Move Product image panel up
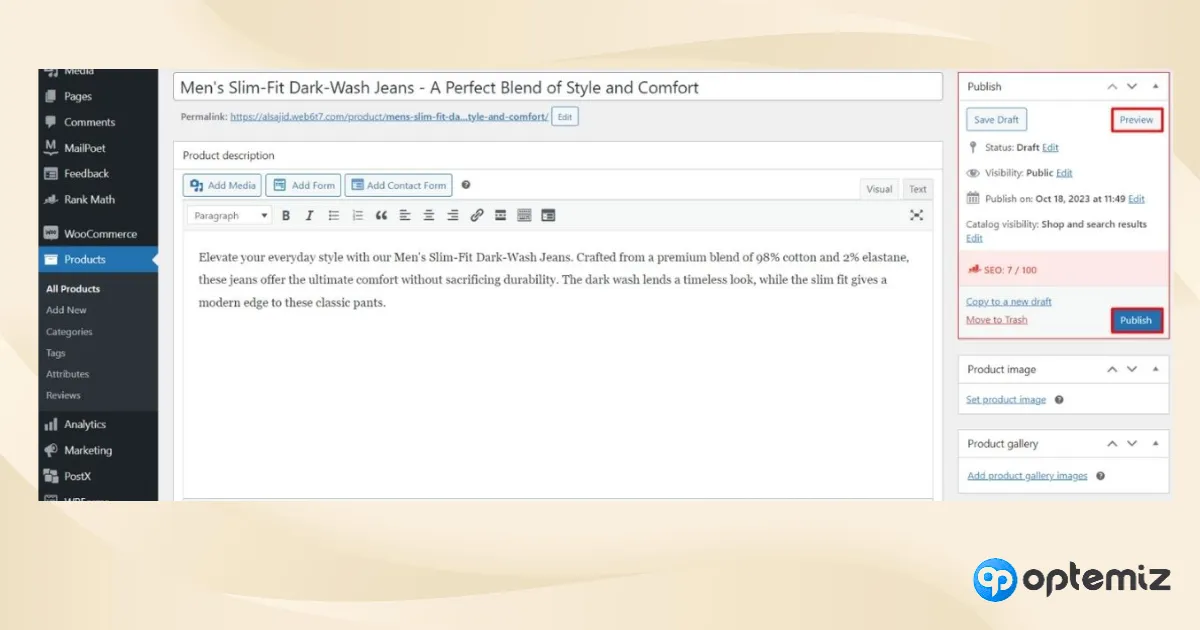The image size is (1200, 630). [1112, 369]
